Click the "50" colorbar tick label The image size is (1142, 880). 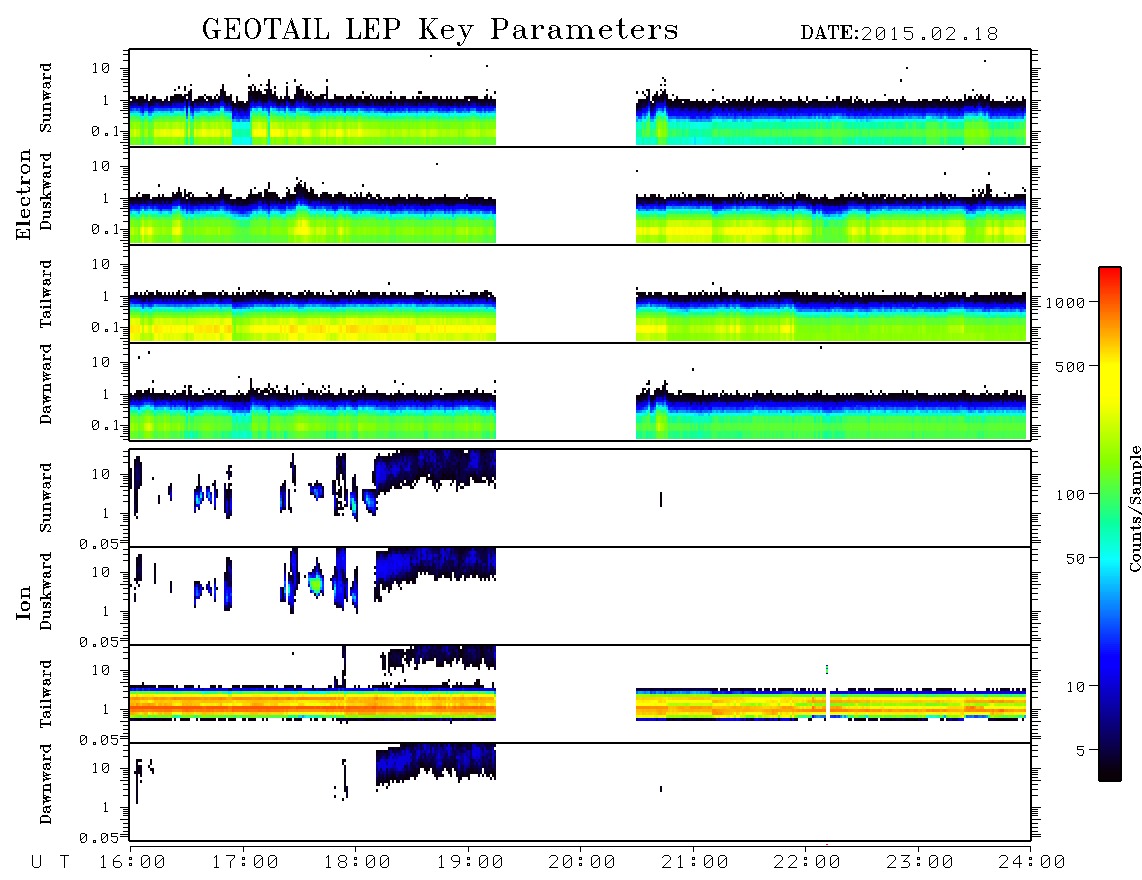1075,559
